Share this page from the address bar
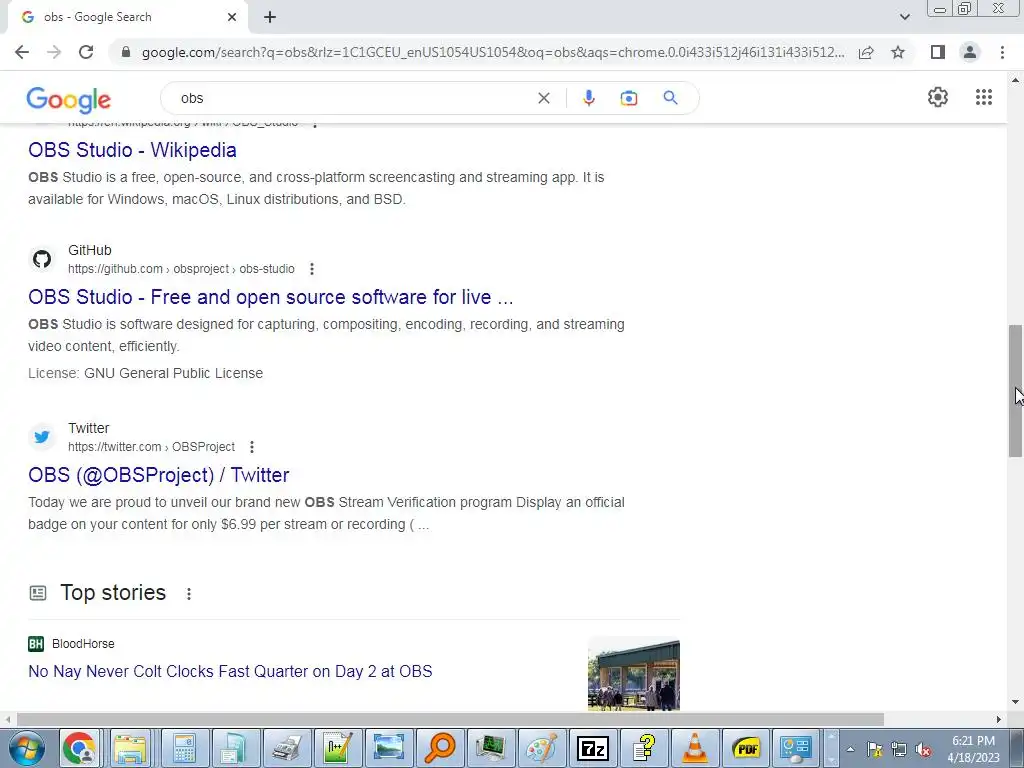This screenshot has width=1024, height=768. 866,52
